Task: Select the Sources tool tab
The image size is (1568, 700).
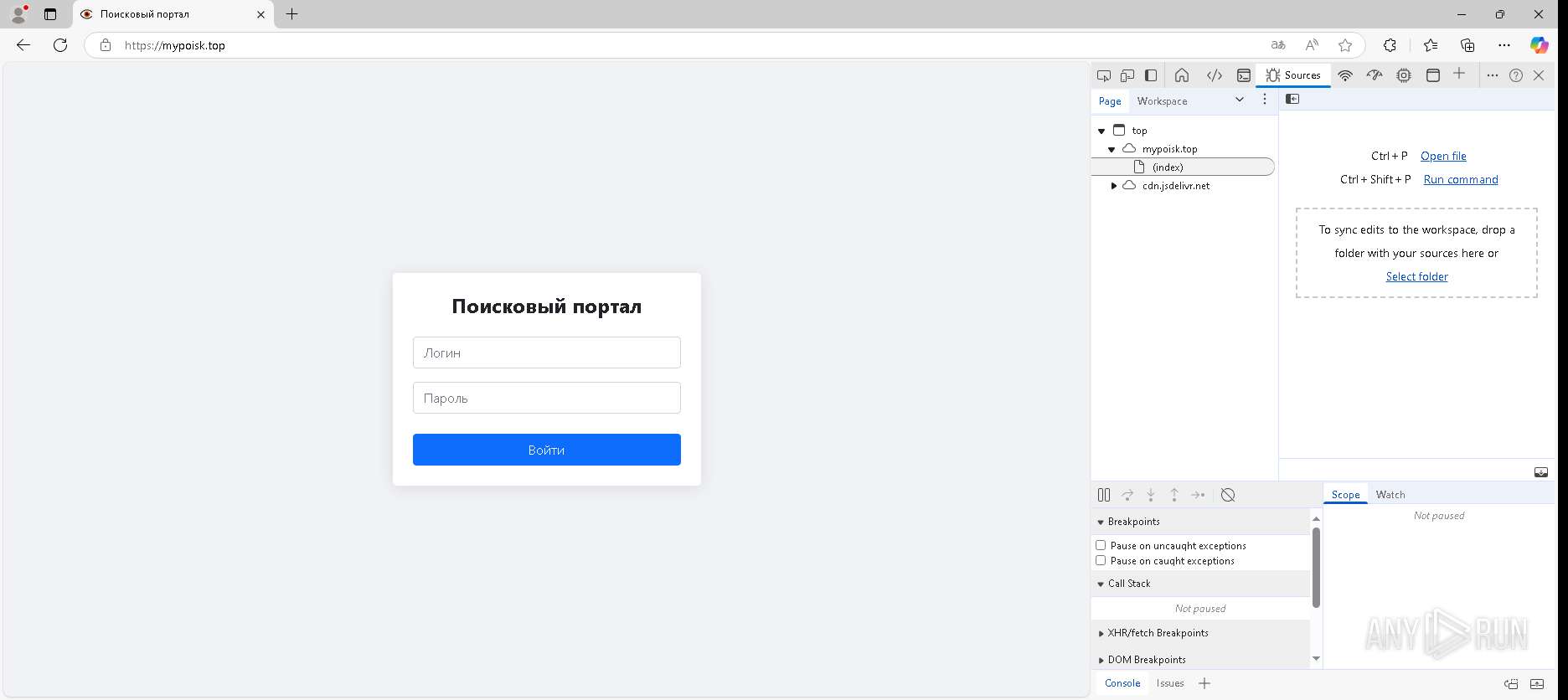Action: click(x=1293, y=75)
